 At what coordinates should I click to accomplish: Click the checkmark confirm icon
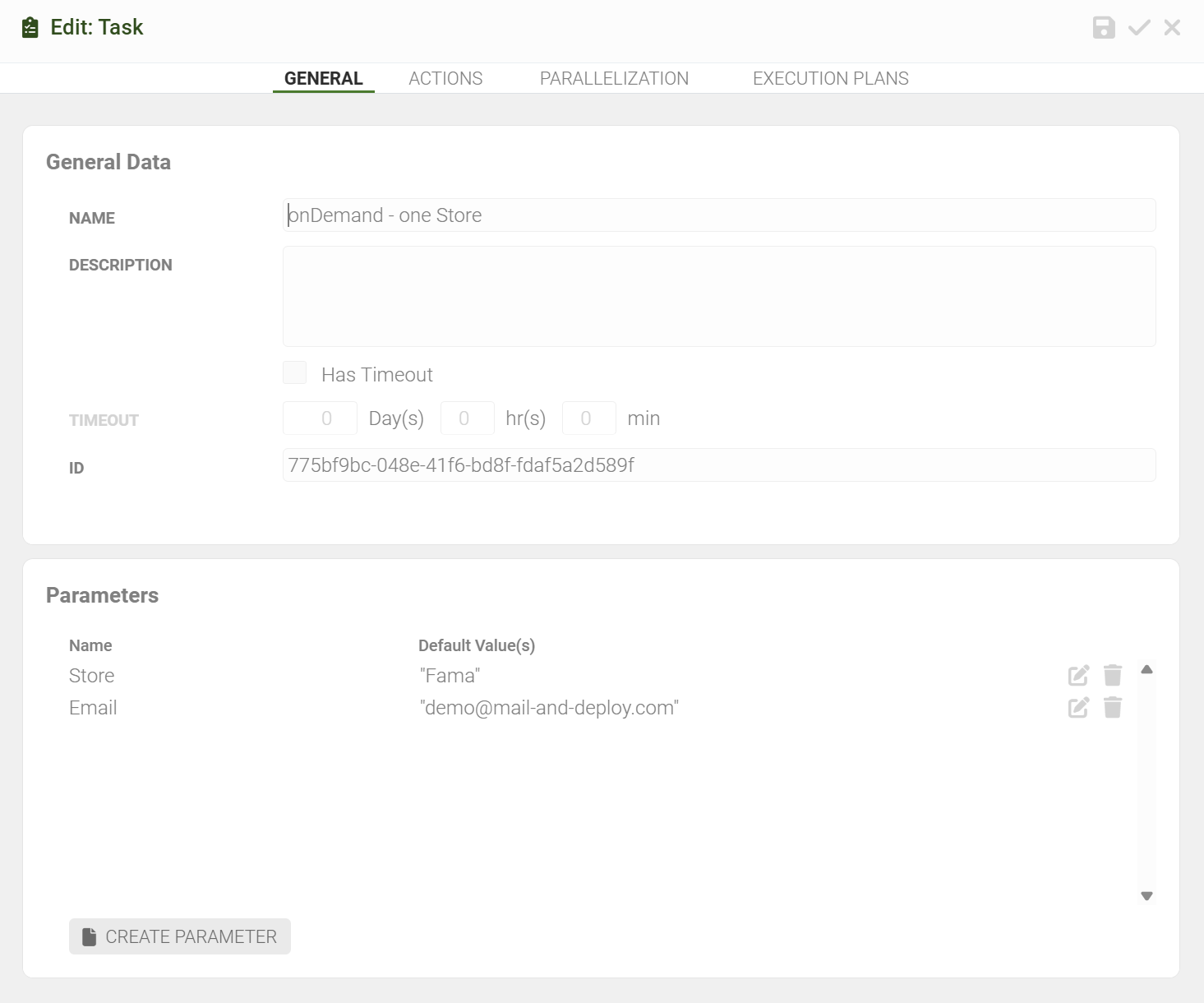[x=1139, y=28]
